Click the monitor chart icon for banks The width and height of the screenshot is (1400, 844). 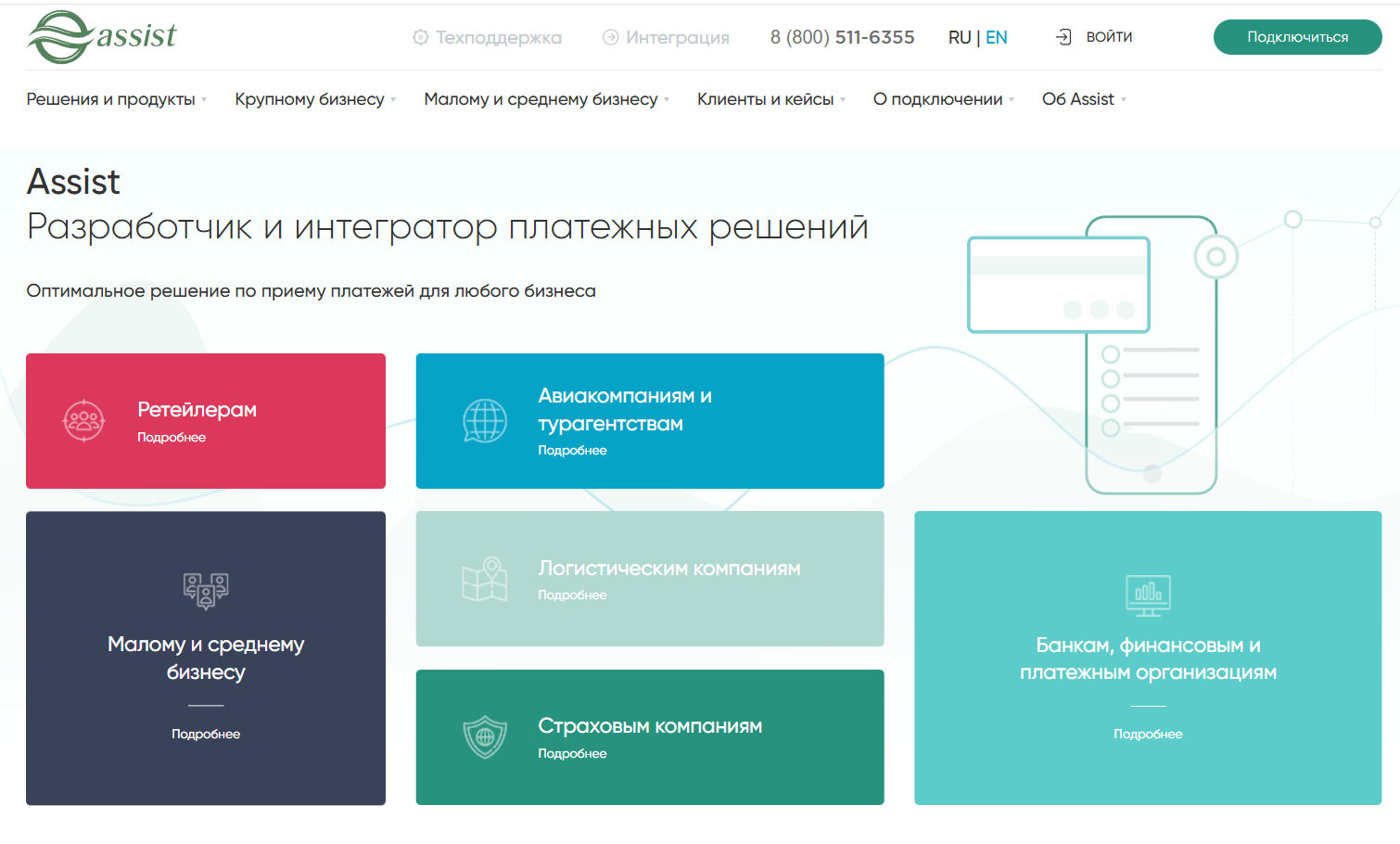click(1148, 595)
